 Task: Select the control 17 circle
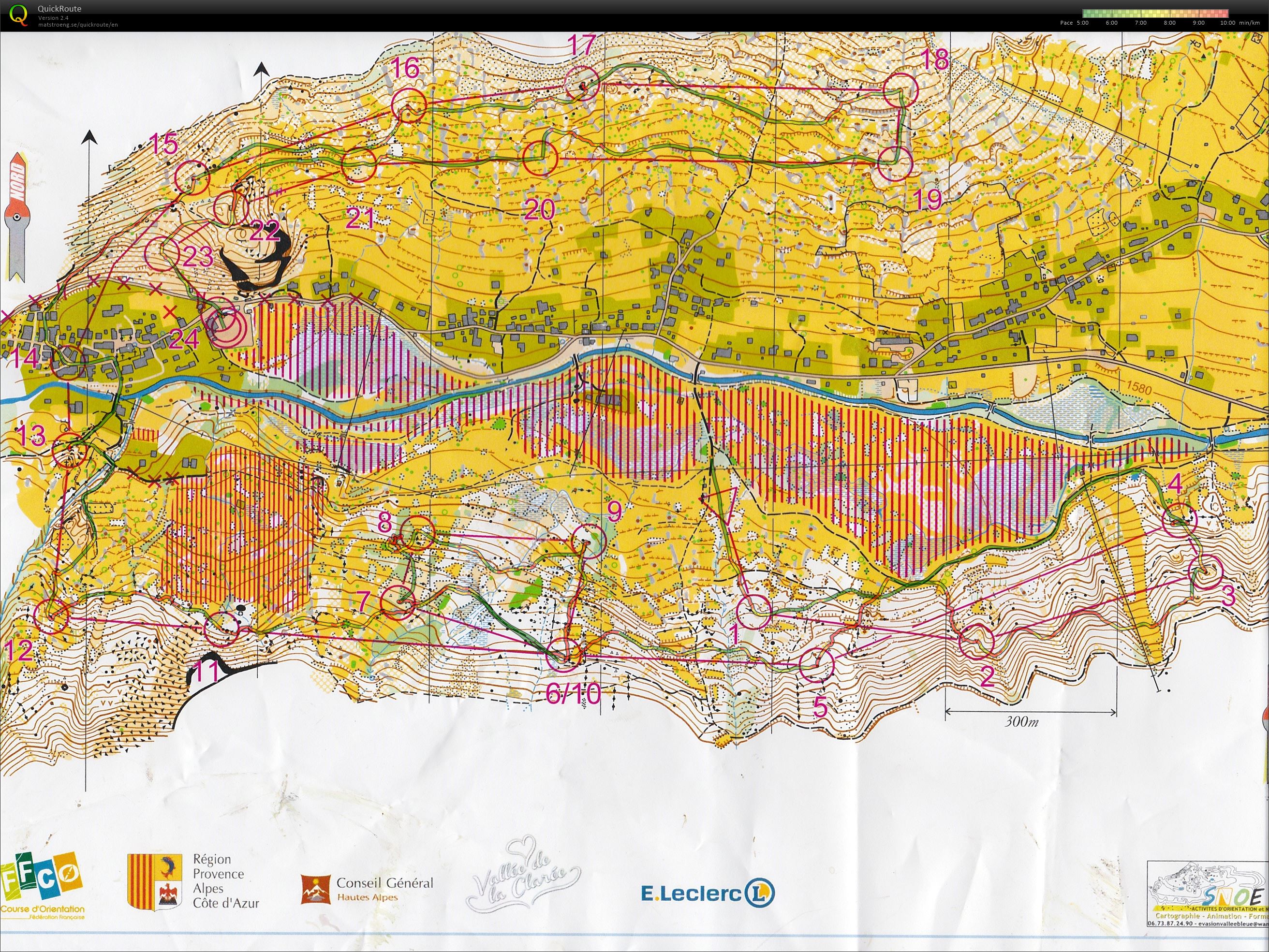click(x=582, y=83)
